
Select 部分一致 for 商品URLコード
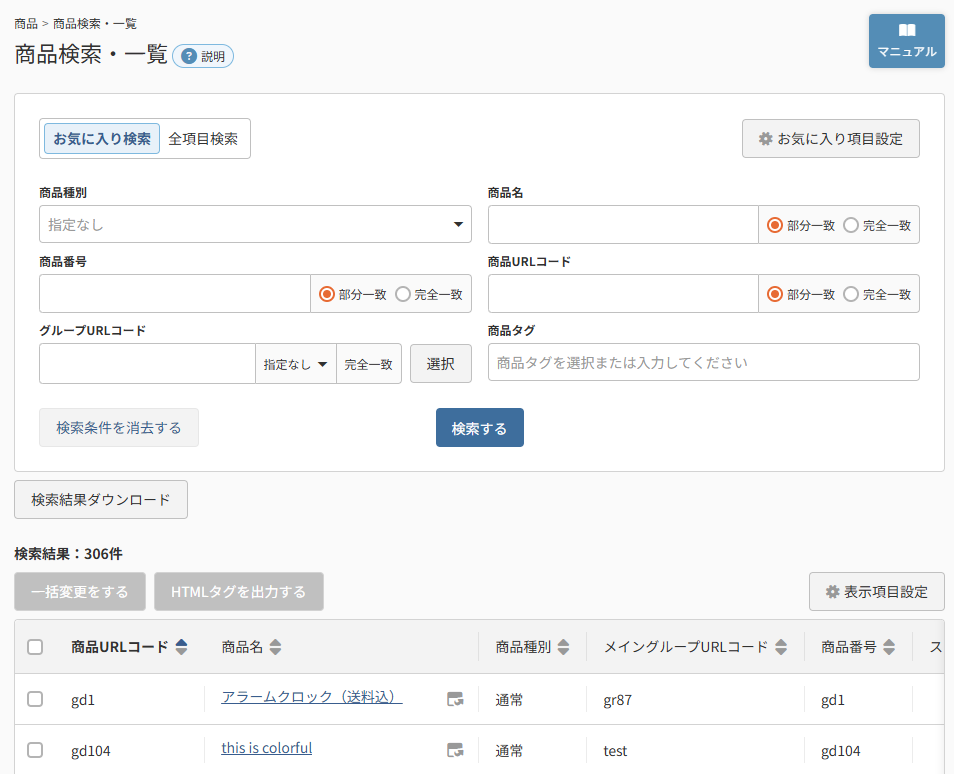coord(775,295)
